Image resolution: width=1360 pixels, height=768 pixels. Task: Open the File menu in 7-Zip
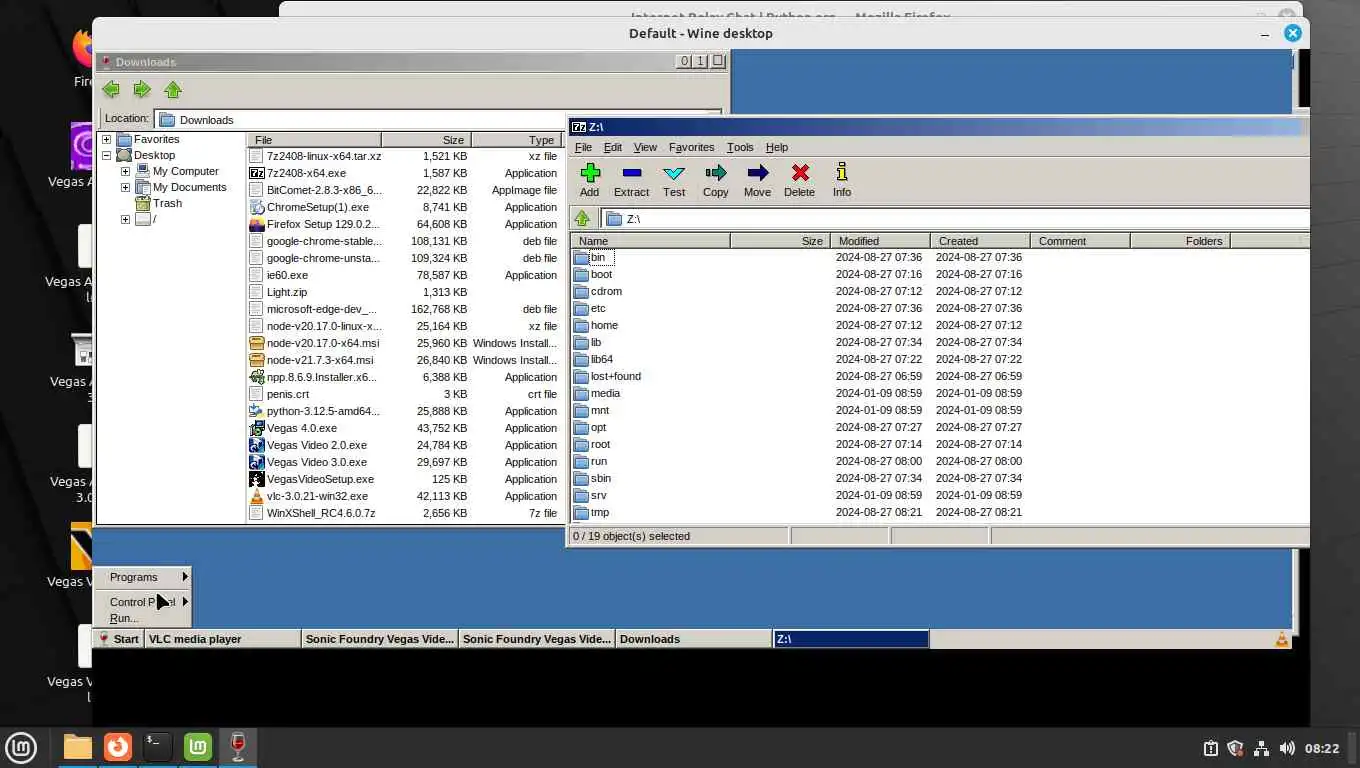[x=583, y=147]
